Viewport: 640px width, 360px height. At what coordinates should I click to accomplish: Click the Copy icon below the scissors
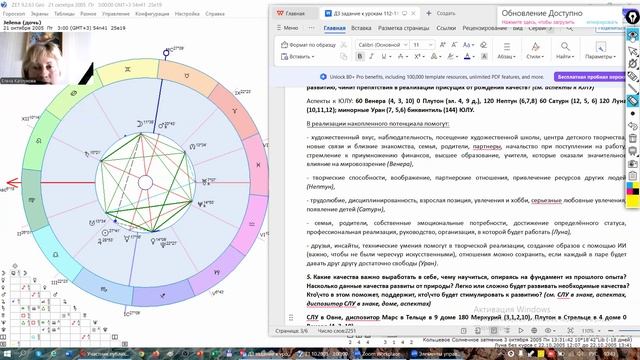[344, 56]
